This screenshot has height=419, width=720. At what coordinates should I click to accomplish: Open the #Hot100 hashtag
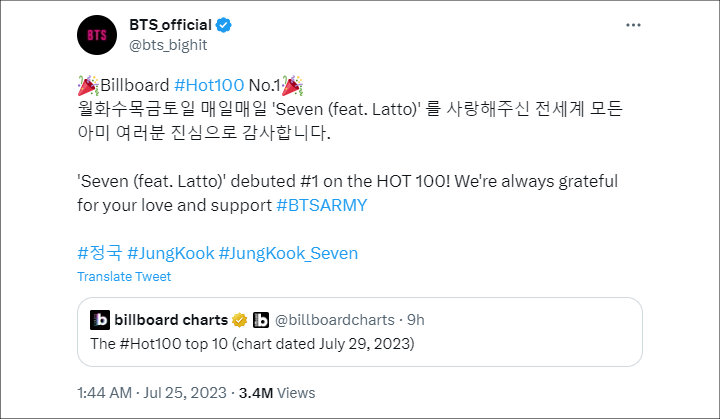209,85
